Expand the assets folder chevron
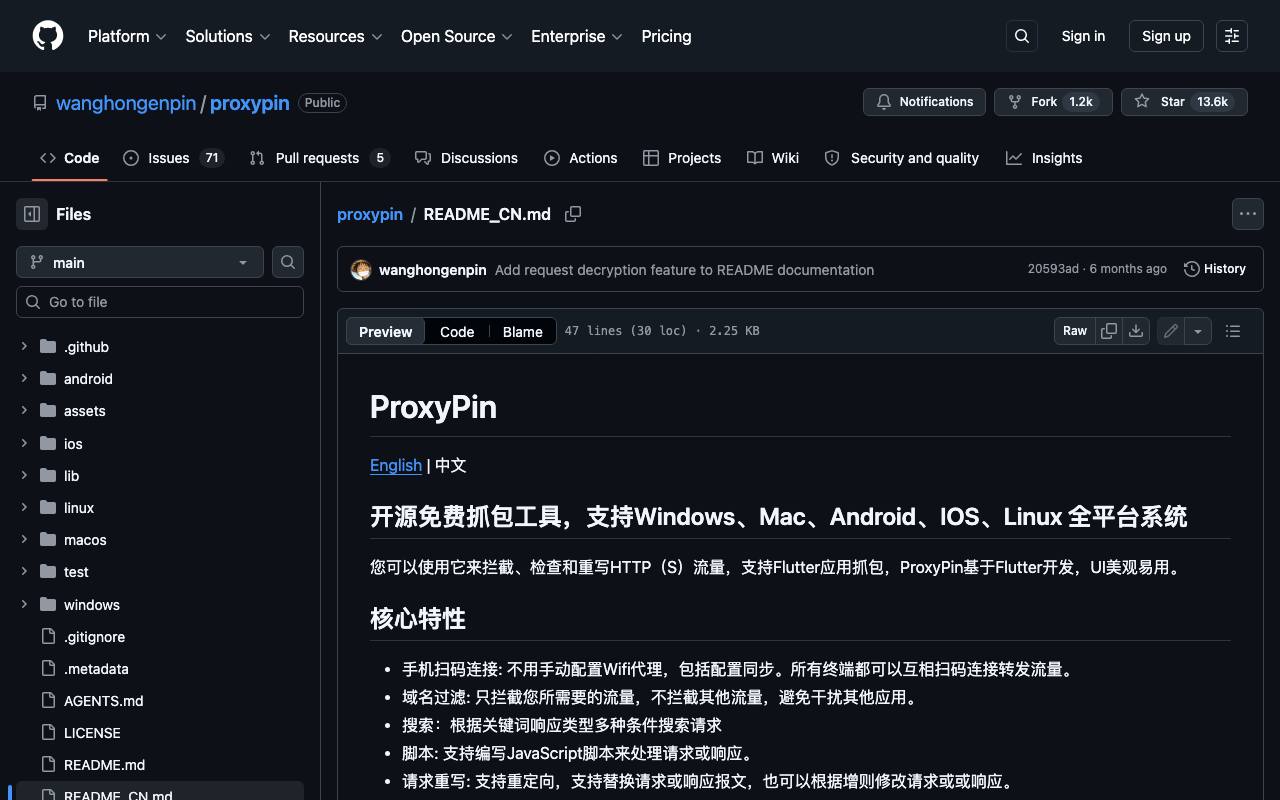The image size is (1280, 800). click(x=24, y=411)
